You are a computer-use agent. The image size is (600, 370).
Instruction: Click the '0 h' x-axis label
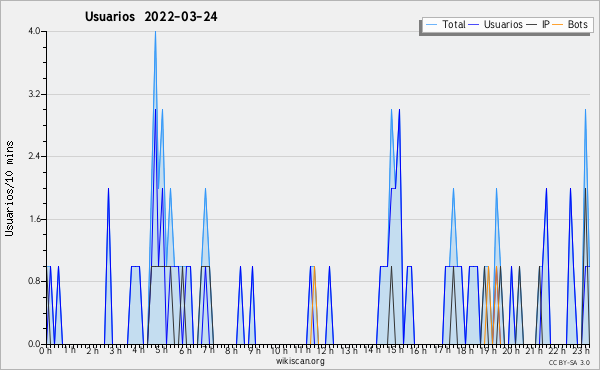tap(45, 350)
